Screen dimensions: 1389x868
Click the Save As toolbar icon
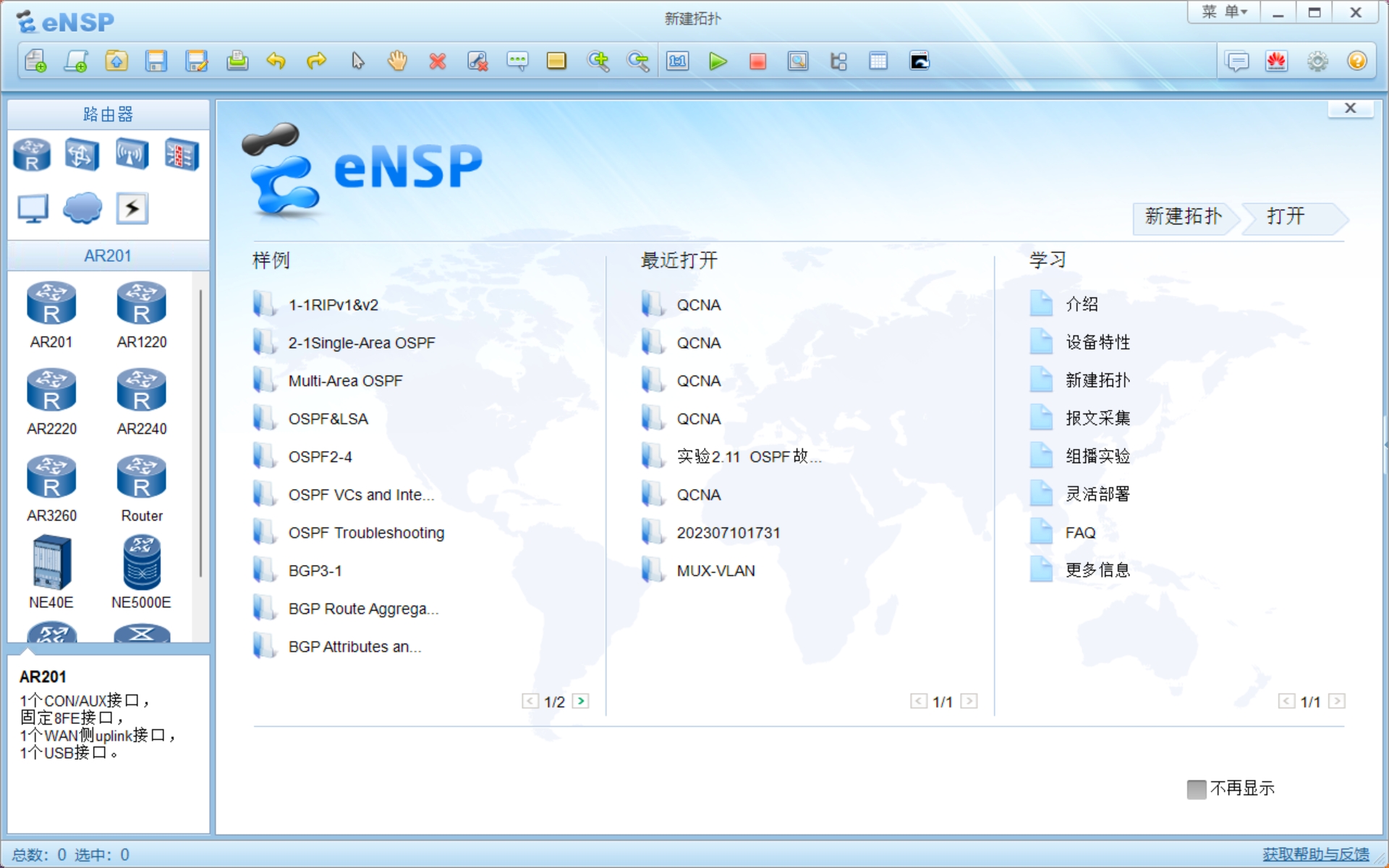pyautogui.click(x=197, y=61)
